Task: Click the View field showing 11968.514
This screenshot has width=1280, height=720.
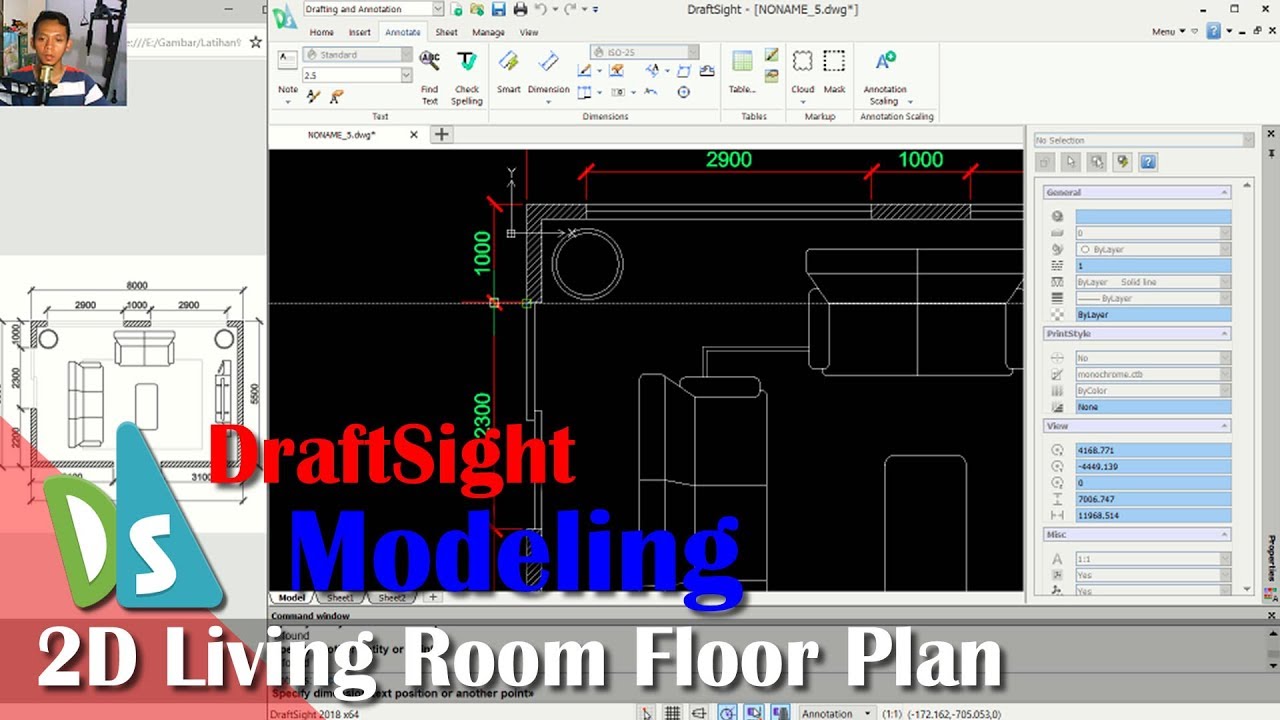Action: click(1153, 515)
